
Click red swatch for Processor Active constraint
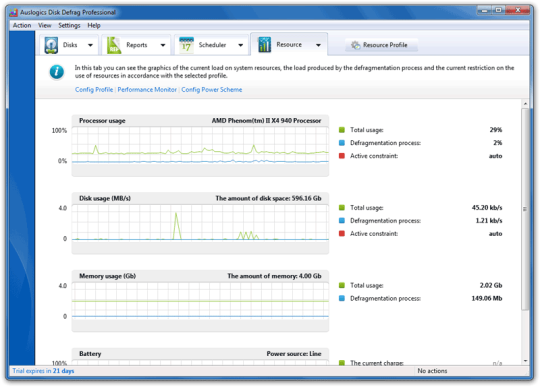point(342,156)
